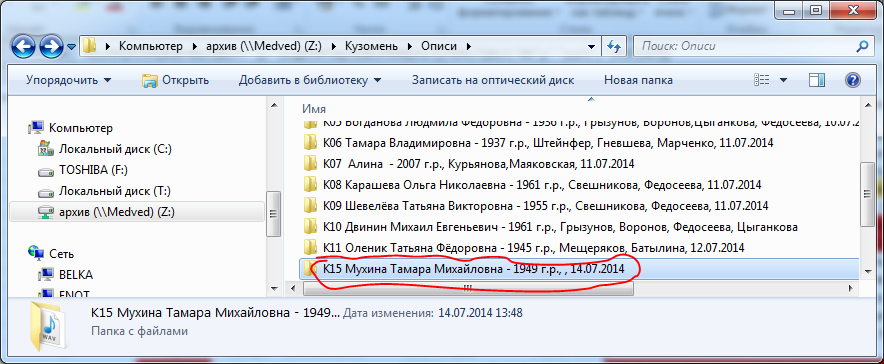Click the Открыть toolbar button

[x=175, y=80]
